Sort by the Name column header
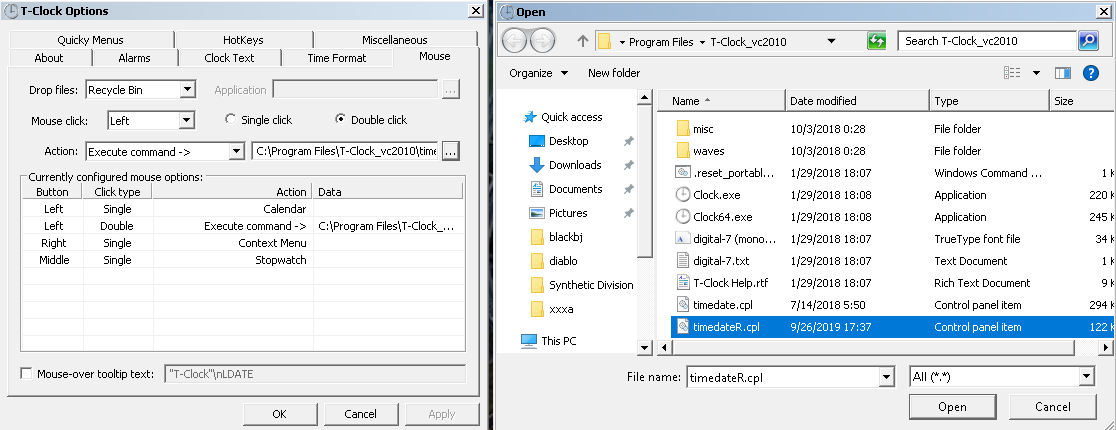Screen dimensions: 1116x430 coord(722,101)
